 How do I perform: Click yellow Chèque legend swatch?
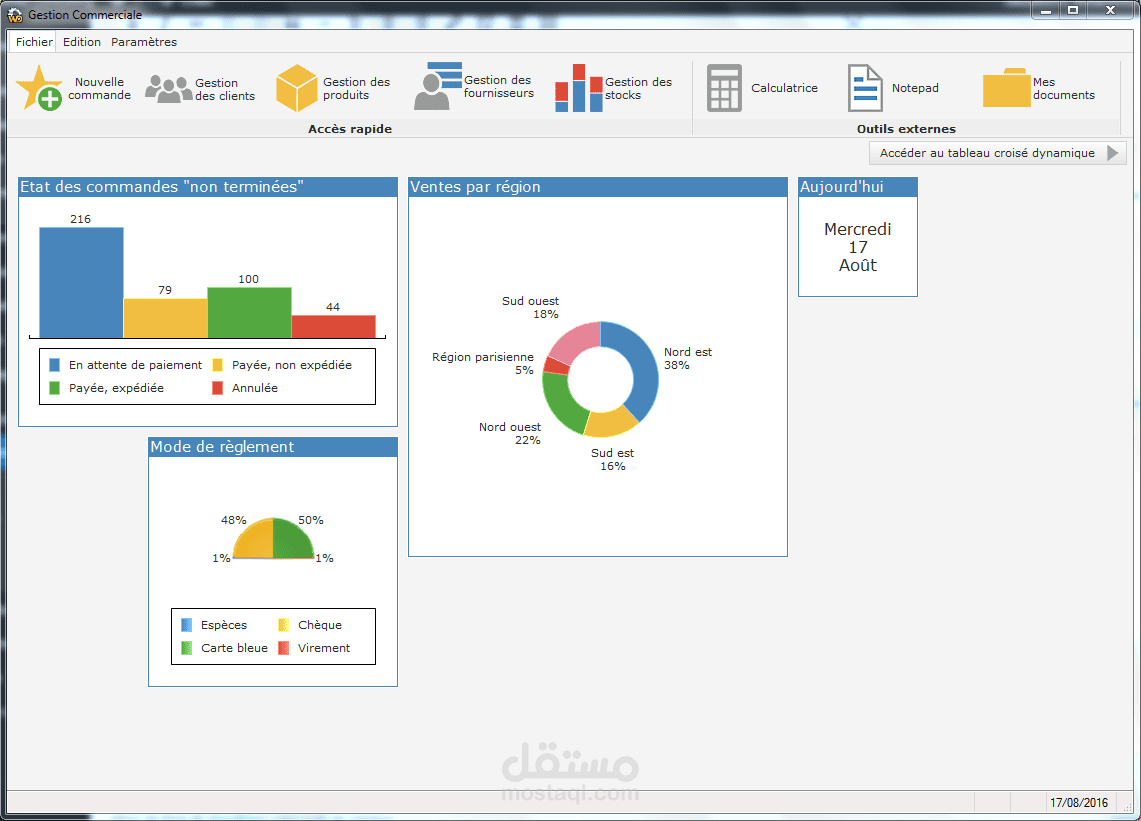tap(284, 625)
